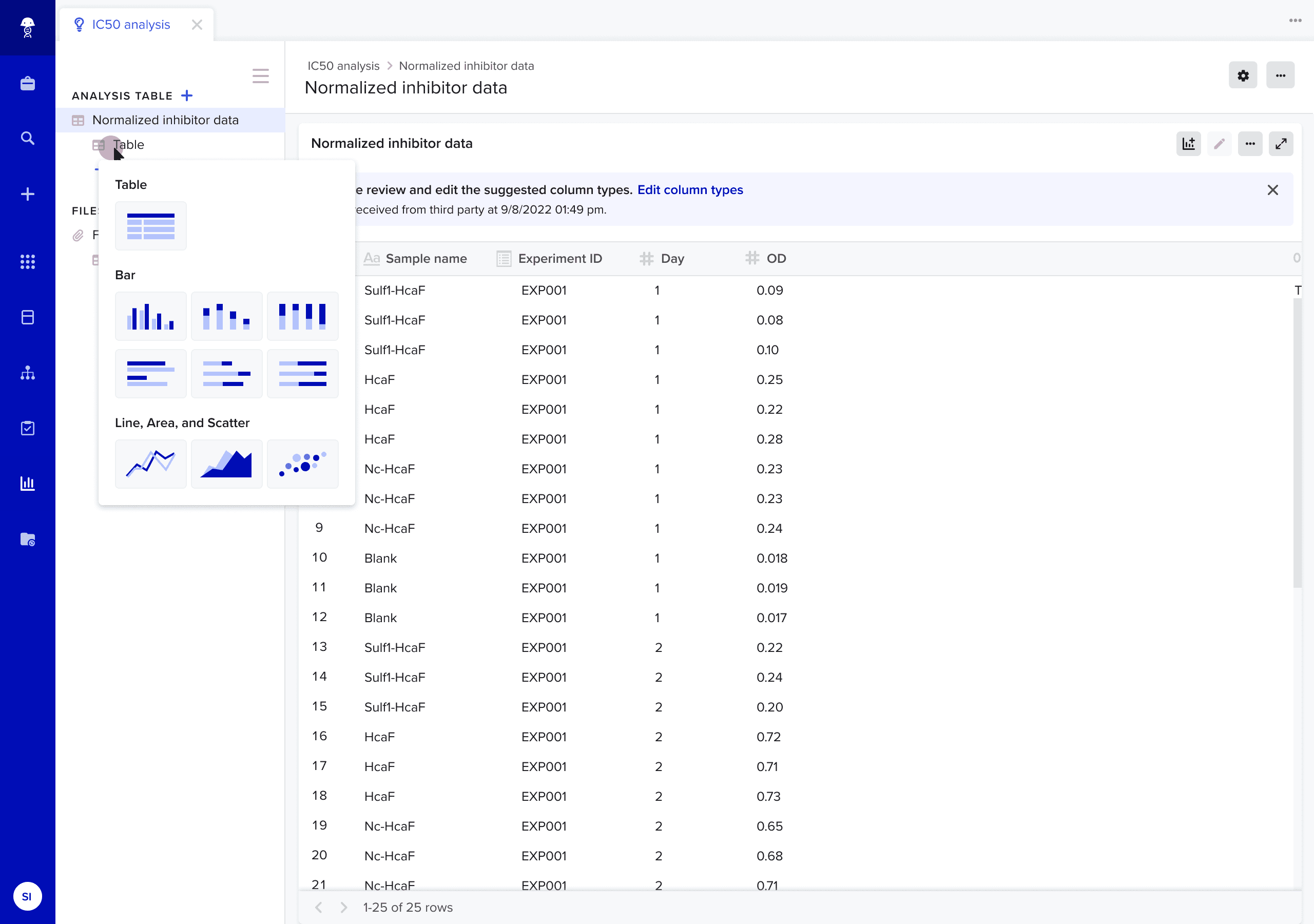
Task: Collapse the side panel with hamburger icon
Action: pos(260,75)
